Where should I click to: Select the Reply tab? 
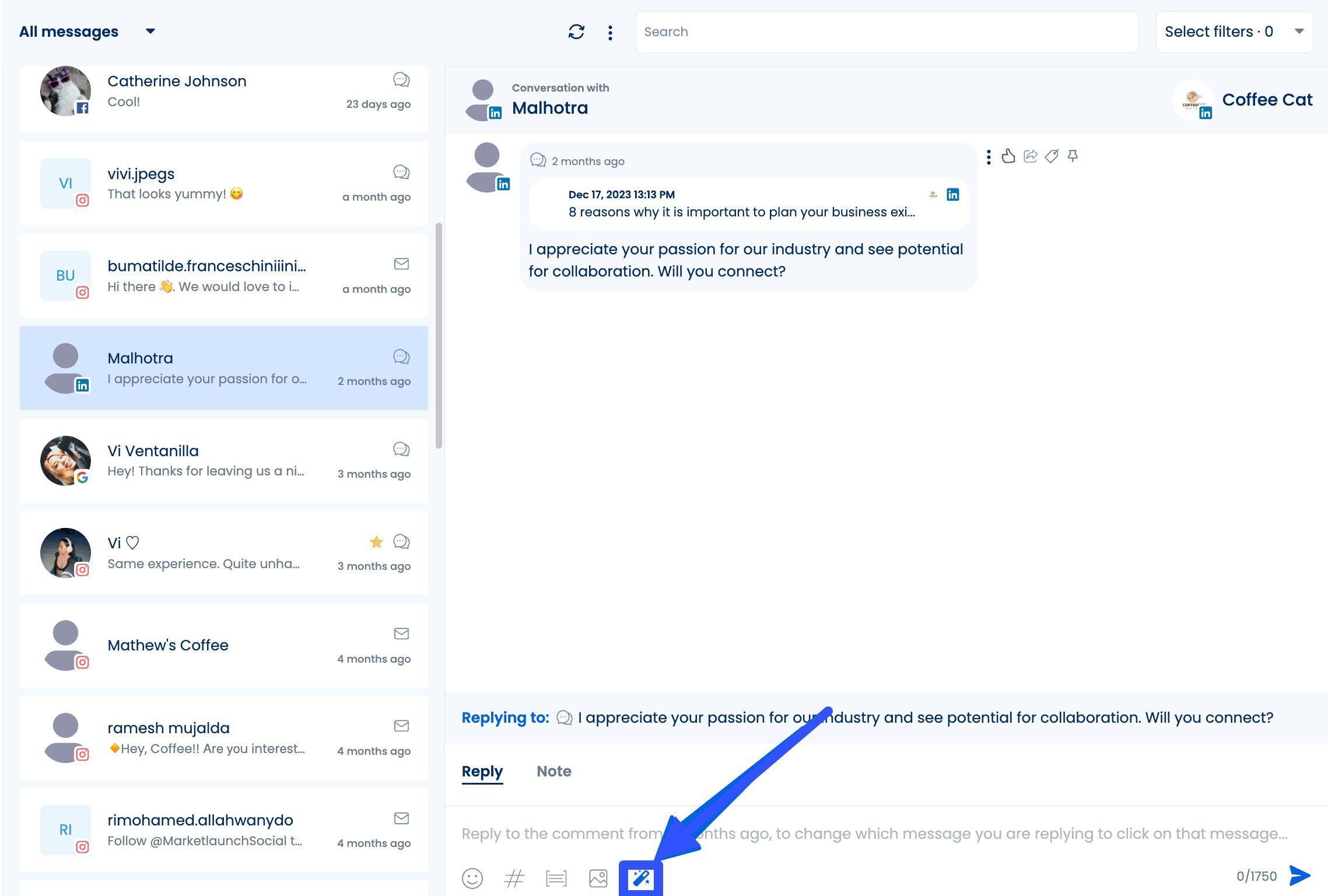tap(482, 771)
